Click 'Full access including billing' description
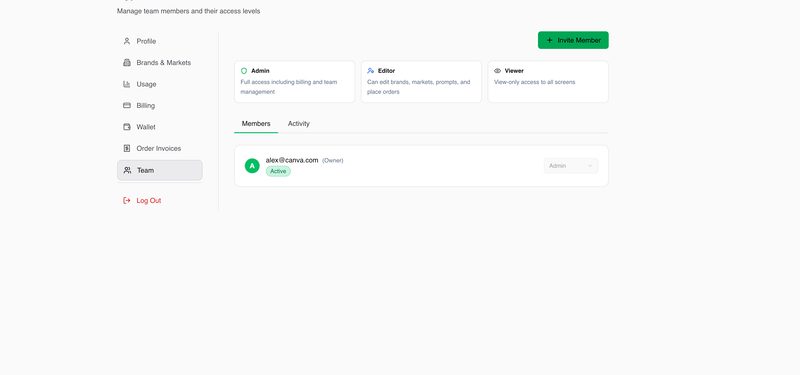 tap(289, 87)
